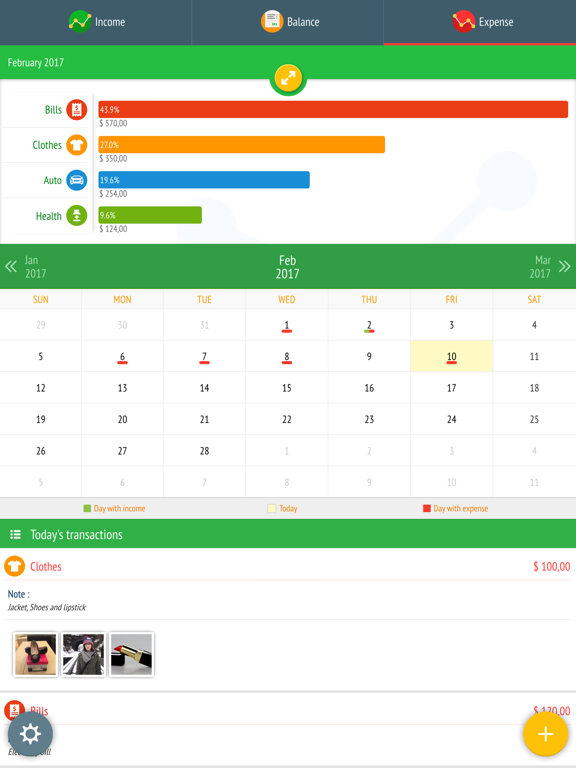This screenshot has height=768, width=576.
Task: Select February 3 on calendar
Action: (452, 325)
